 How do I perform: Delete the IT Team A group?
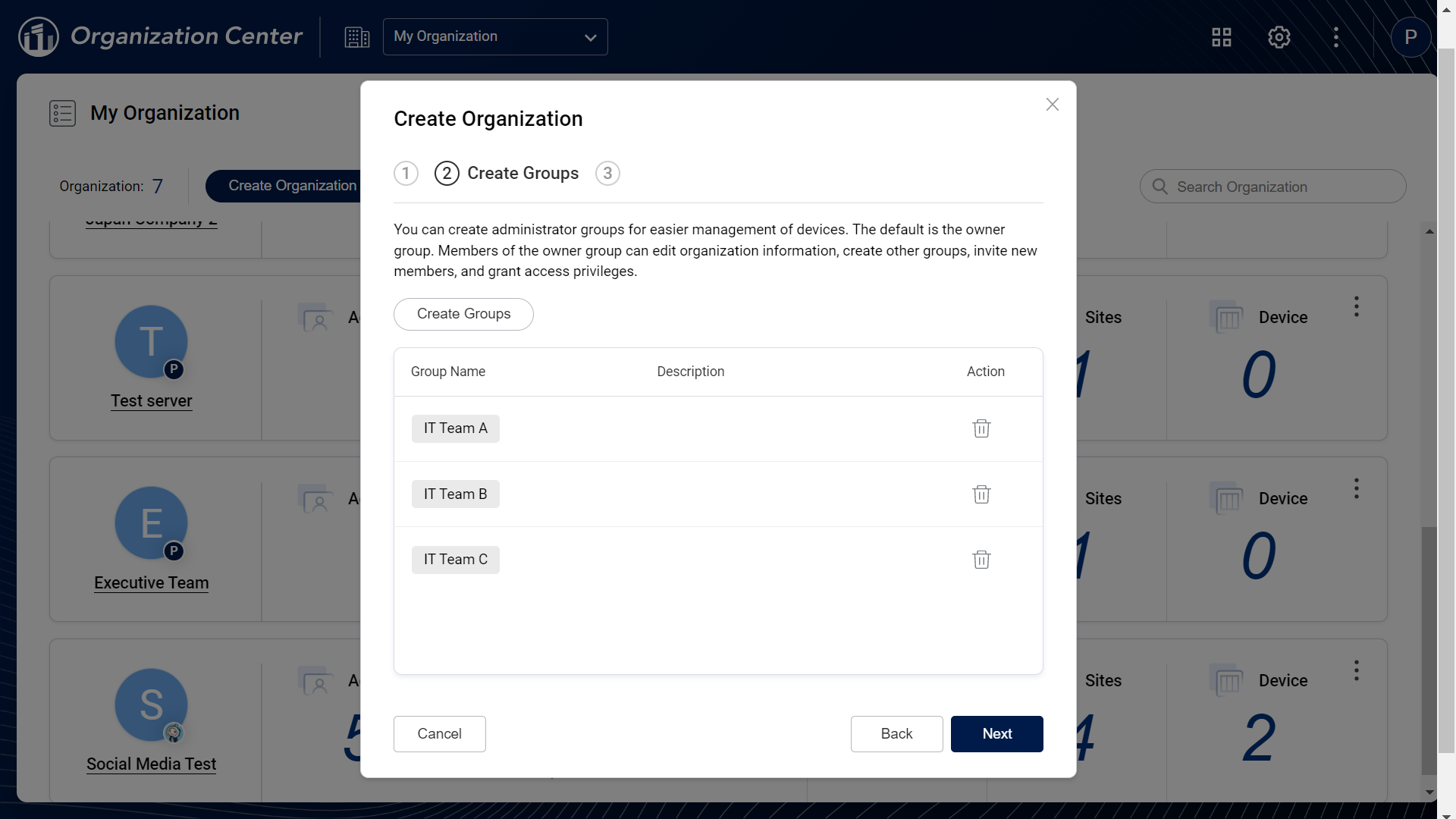coord(981,428)
